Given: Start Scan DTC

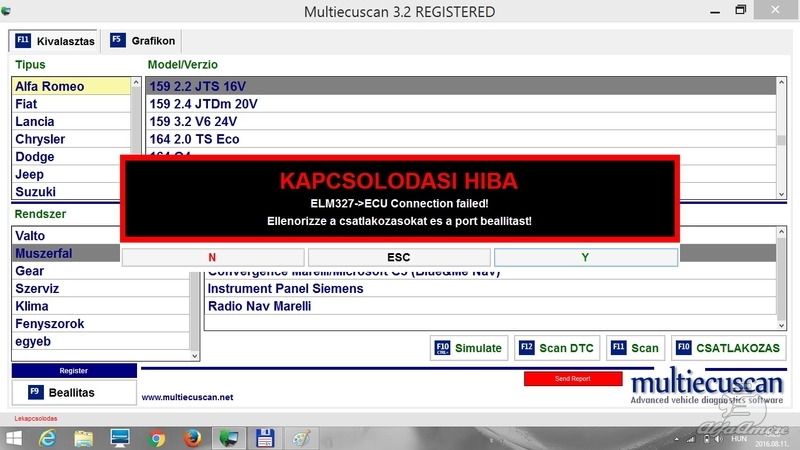Looking at the screenshot, I should (557, 348).
